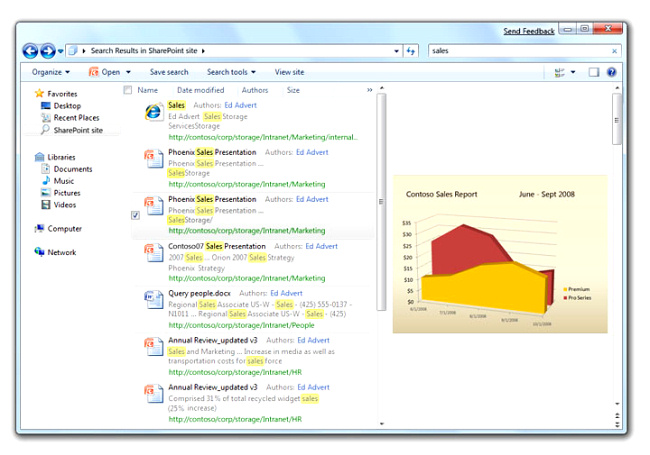This screenshot has height=455, width=650.
Task: Open Query people.docx title
Action: pyautogui.click(x=199, y=293)
